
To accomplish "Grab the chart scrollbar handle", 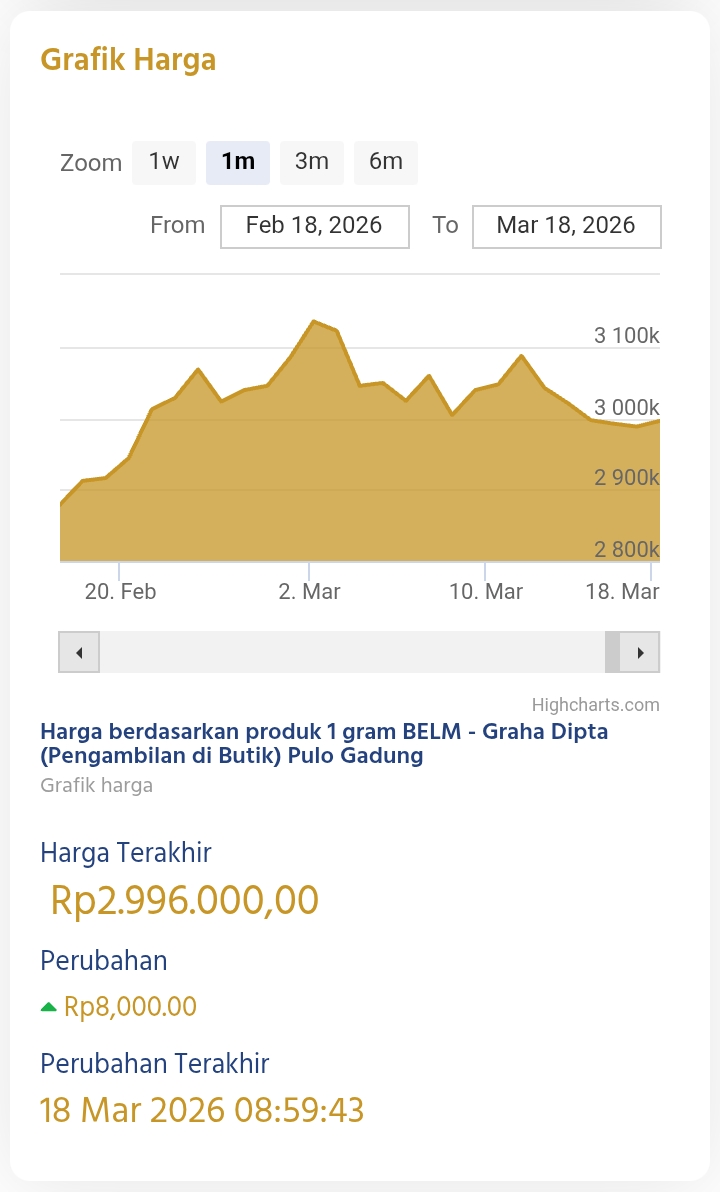I will coord(612,652).
